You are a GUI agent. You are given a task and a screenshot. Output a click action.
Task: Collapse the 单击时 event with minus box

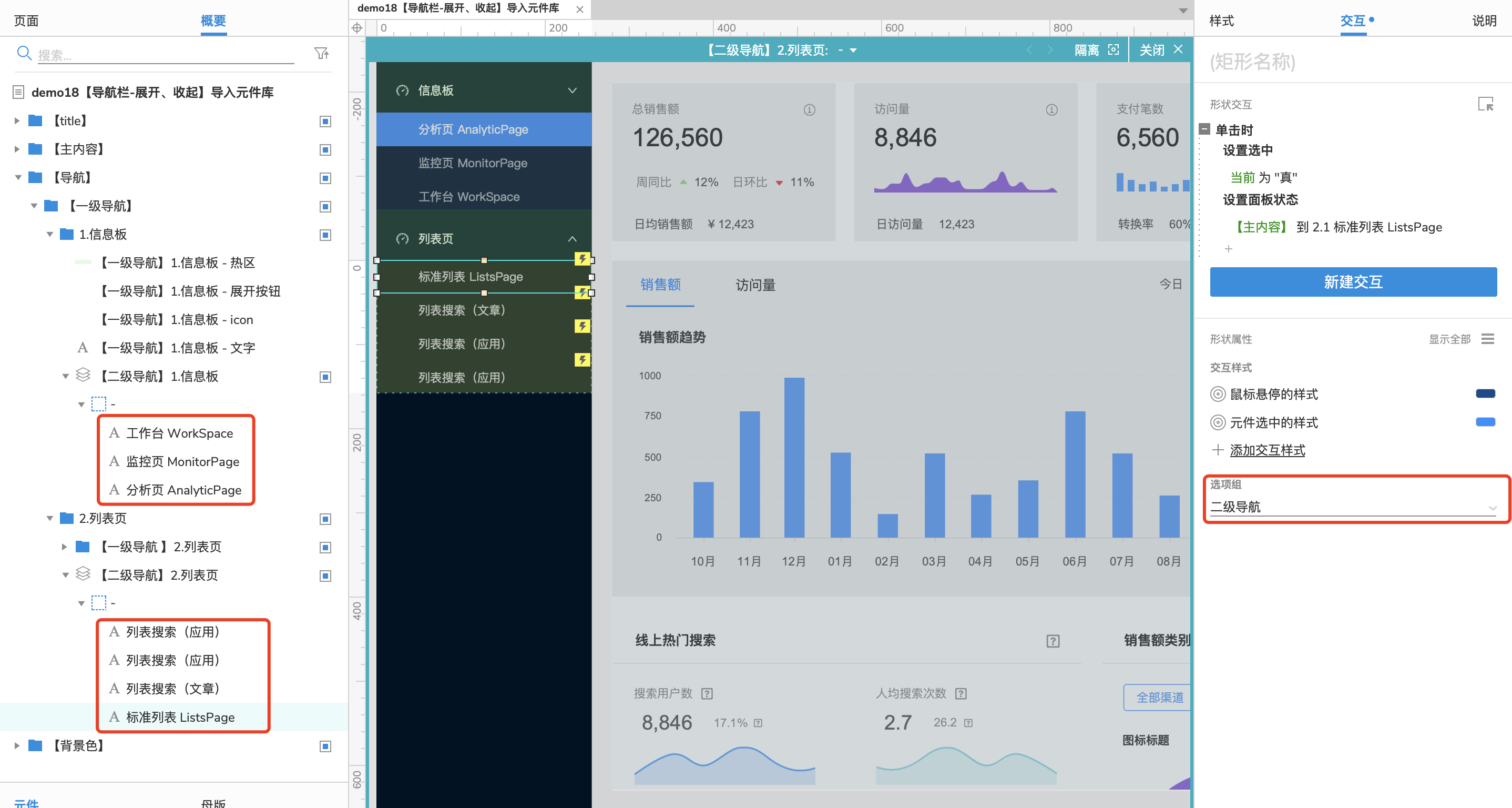tap(1204, 129)
